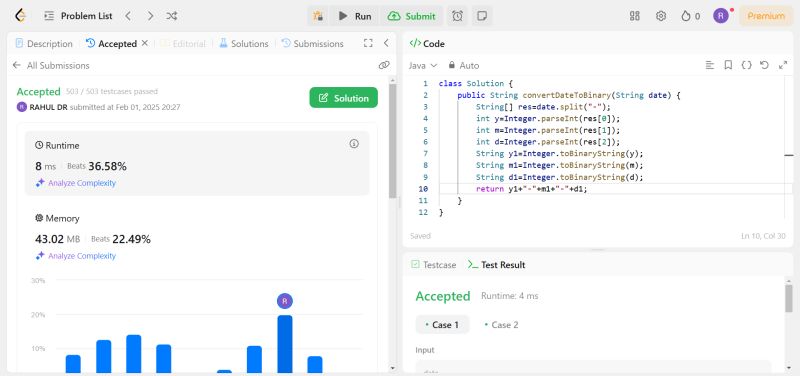Open the notes sticky icon
800x376 pixels.
coord(482,16)
